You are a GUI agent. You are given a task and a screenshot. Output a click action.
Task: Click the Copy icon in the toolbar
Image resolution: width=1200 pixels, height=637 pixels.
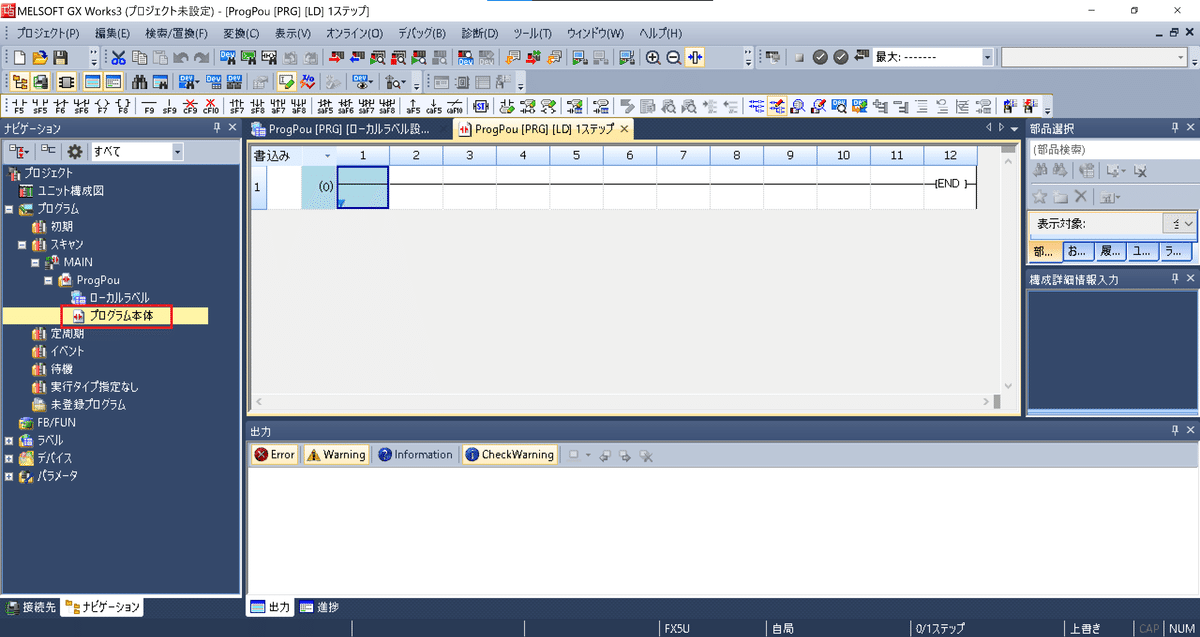click(x=139, y=58)
